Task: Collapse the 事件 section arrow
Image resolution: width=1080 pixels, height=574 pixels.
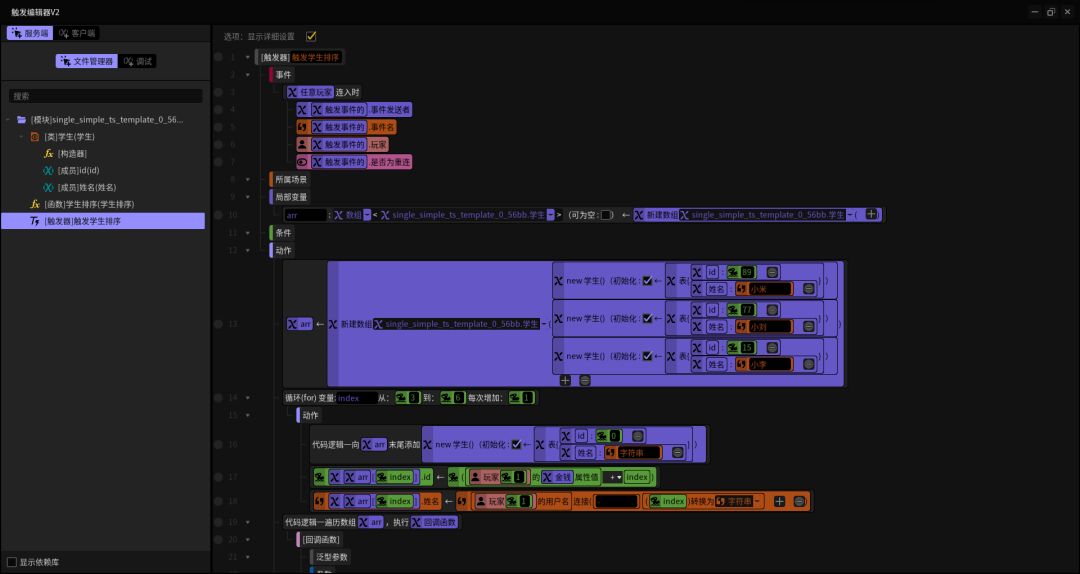Action: click(x=248, y=74)
